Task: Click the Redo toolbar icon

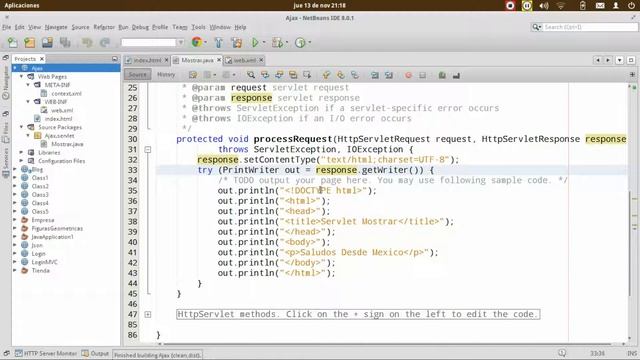Action: [105, 42]
